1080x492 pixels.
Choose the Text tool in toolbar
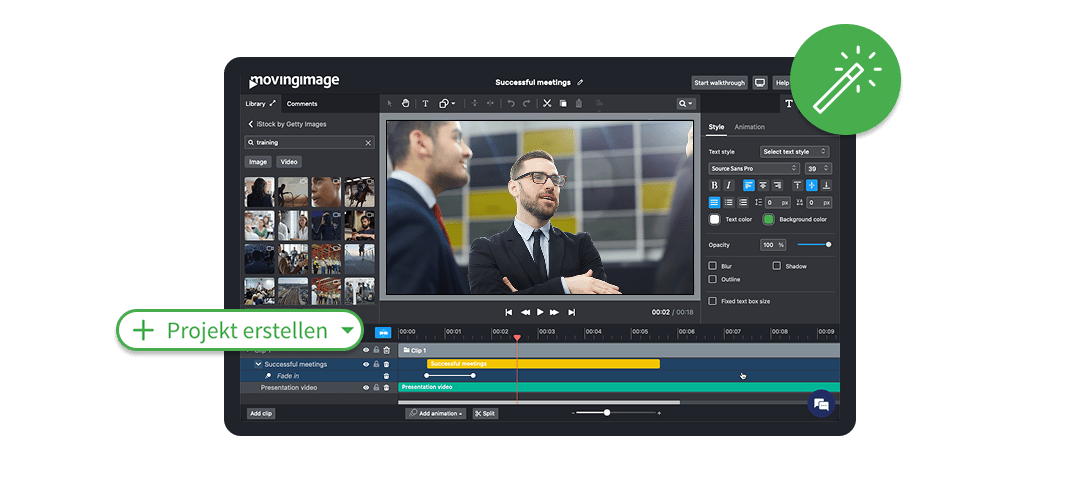425,103
